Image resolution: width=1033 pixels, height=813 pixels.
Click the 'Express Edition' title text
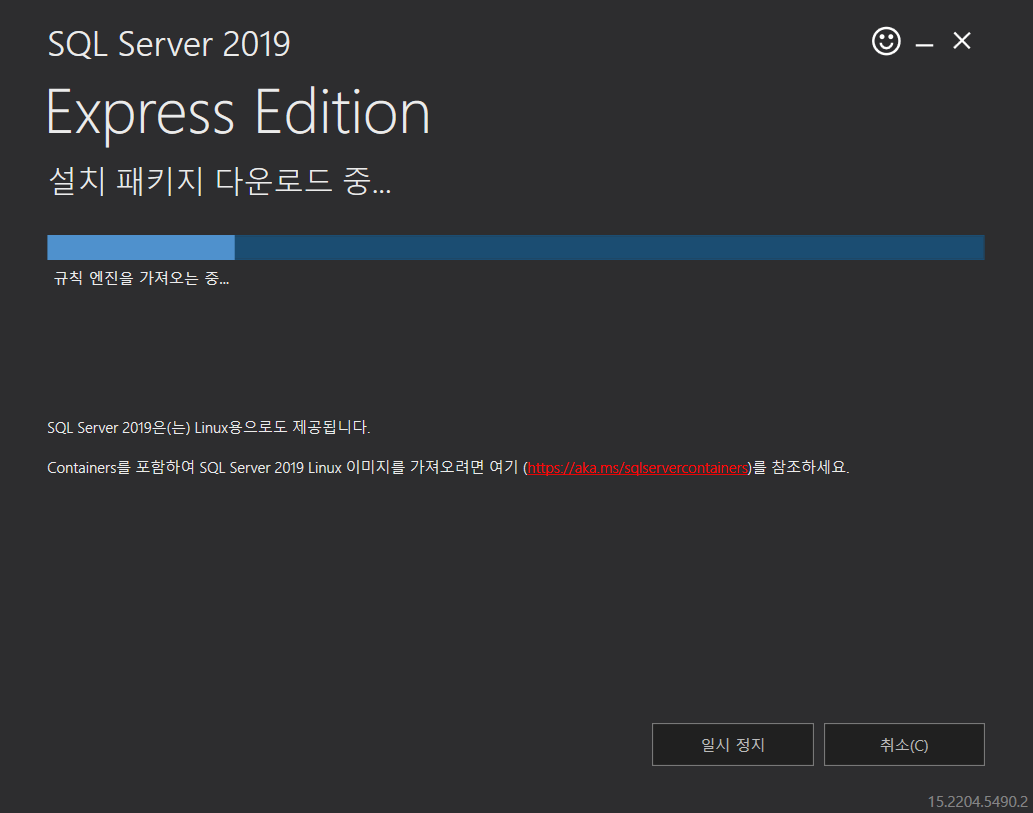(238, 113)
